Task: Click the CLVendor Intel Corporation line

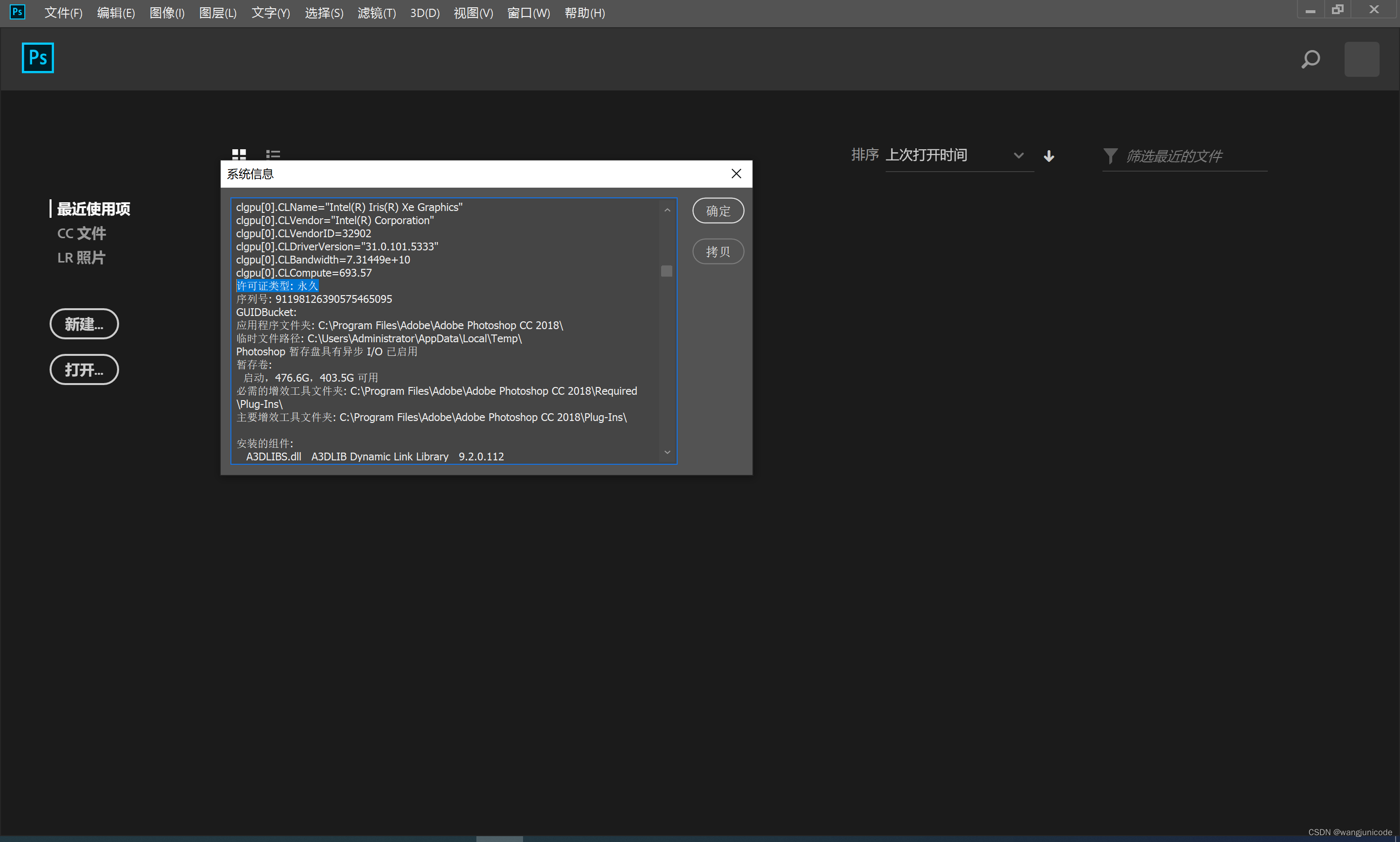Action: 334,220
